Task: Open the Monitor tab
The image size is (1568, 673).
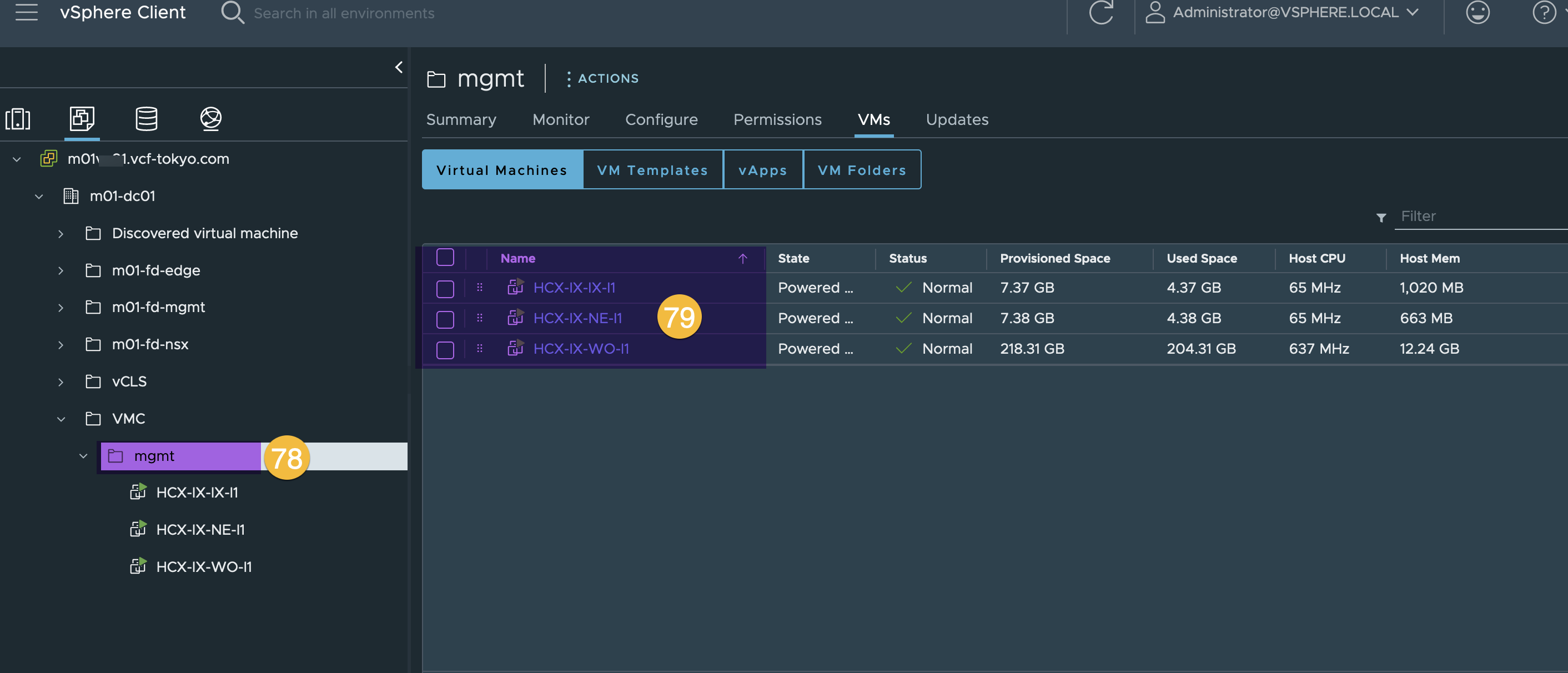Action: [561, 119]
